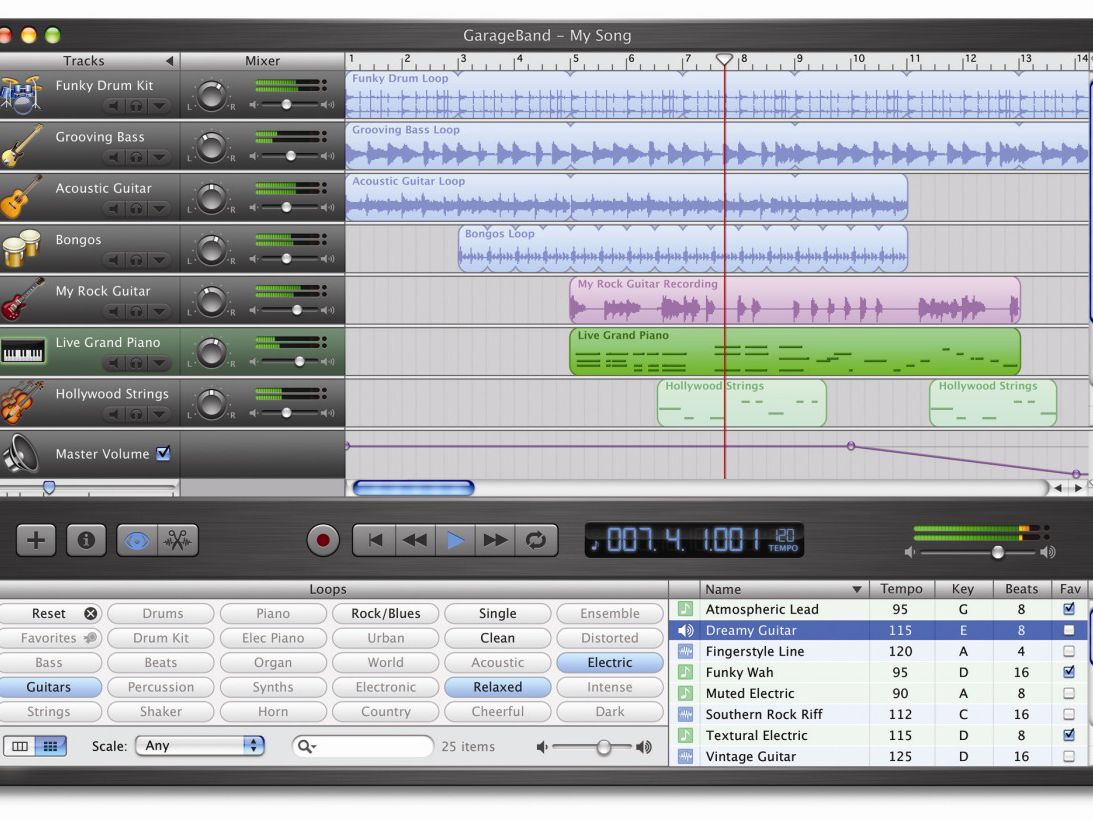Click speaker icon on Dreamy Guitar row

(686, 630)
